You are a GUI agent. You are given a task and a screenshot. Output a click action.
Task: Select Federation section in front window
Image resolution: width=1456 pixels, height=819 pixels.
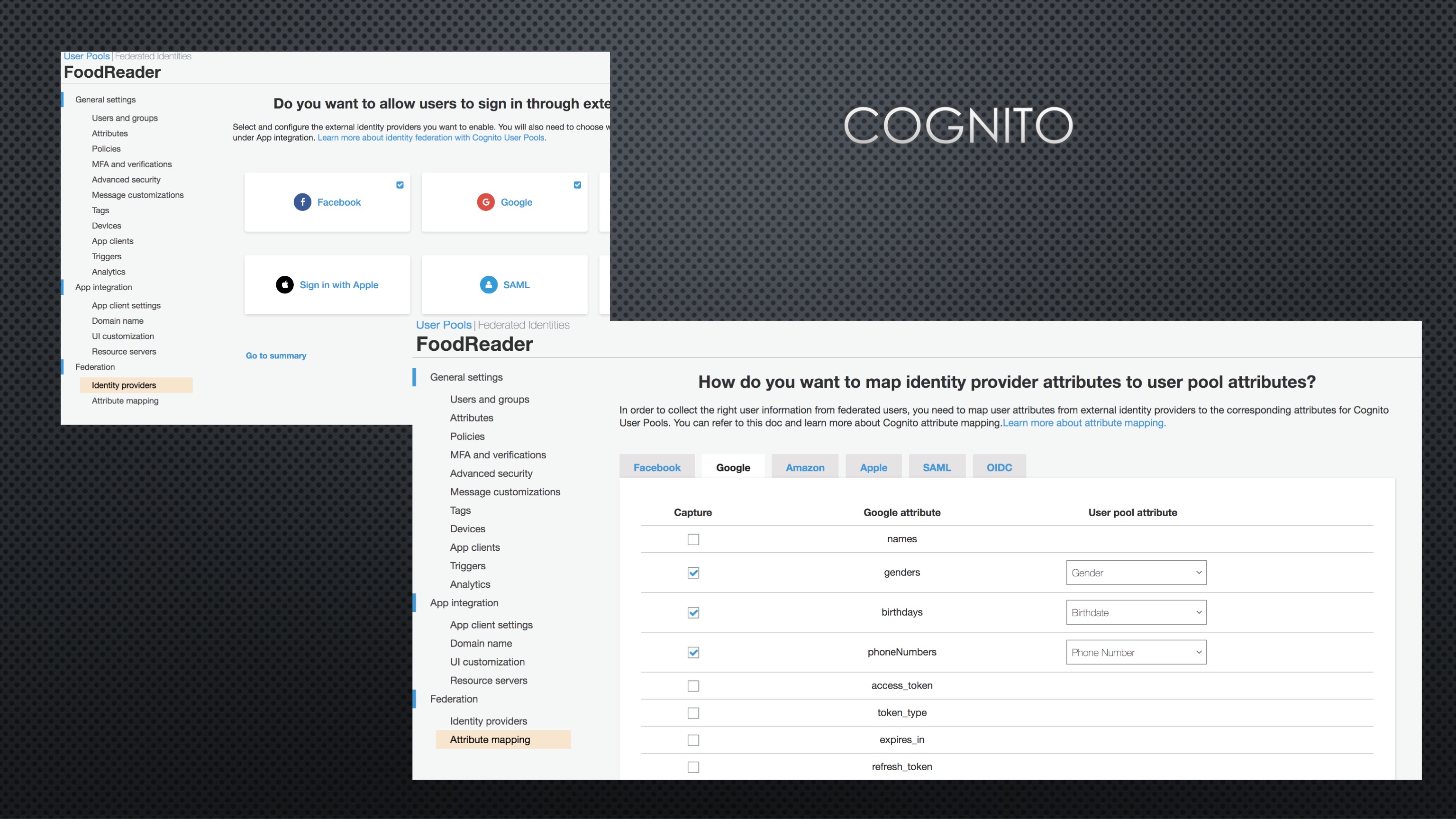454,699
